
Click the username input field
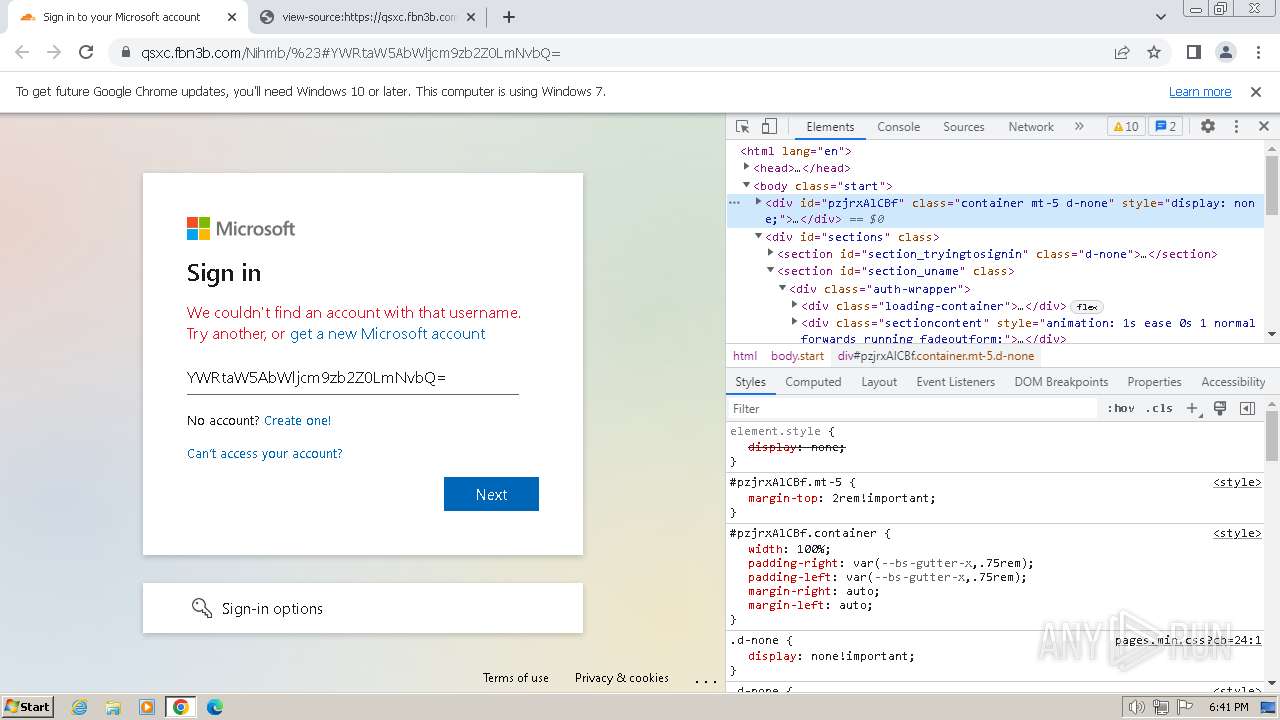pyautogui.click(x=352, y=377)
